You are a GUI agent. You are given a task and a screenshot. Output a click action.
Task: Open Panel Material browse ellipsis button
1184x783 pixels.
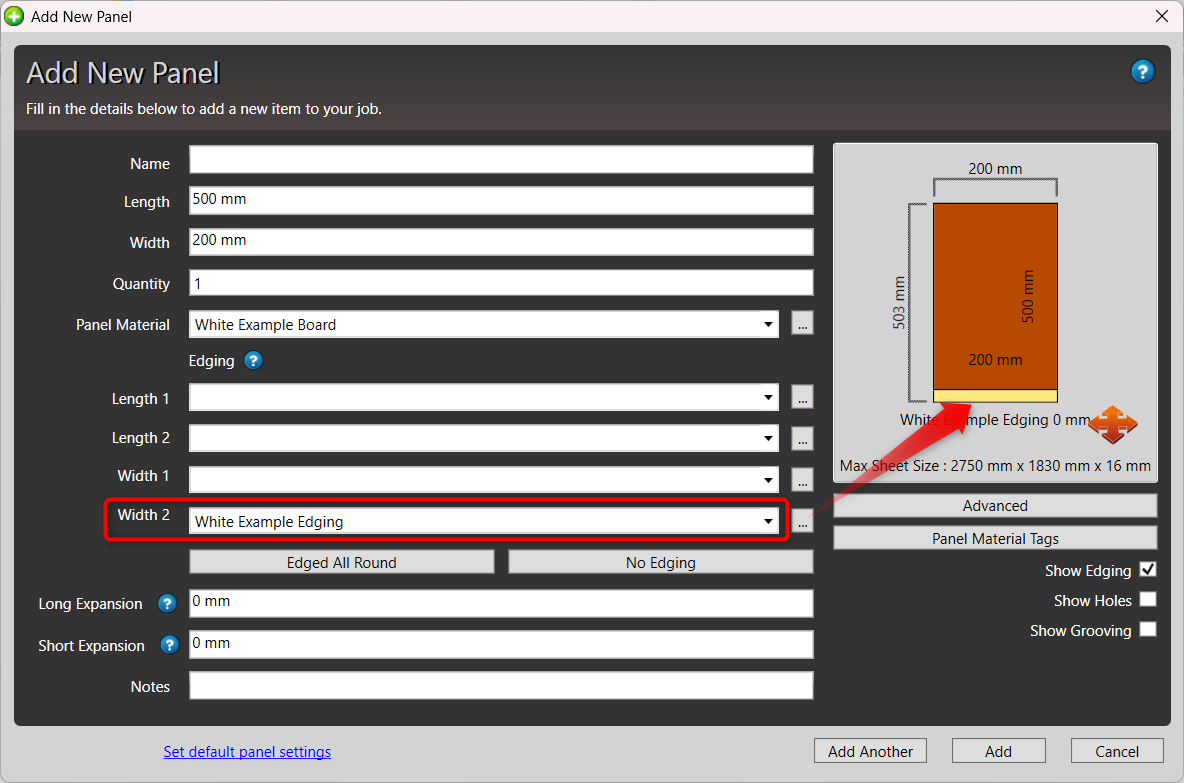[x=802, y=324]
